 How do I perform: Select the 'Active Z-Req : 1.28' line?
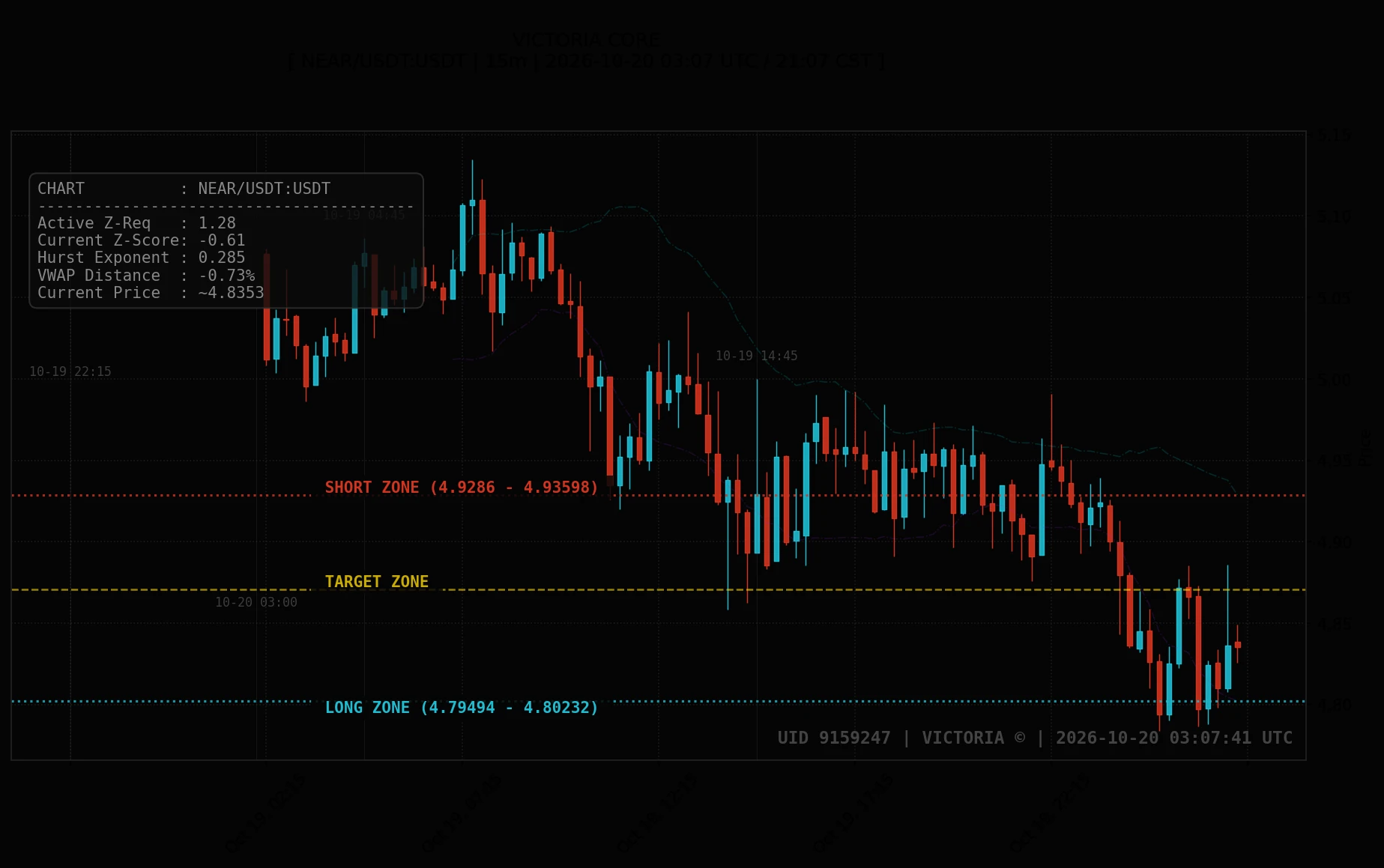[x=136, y=223]
